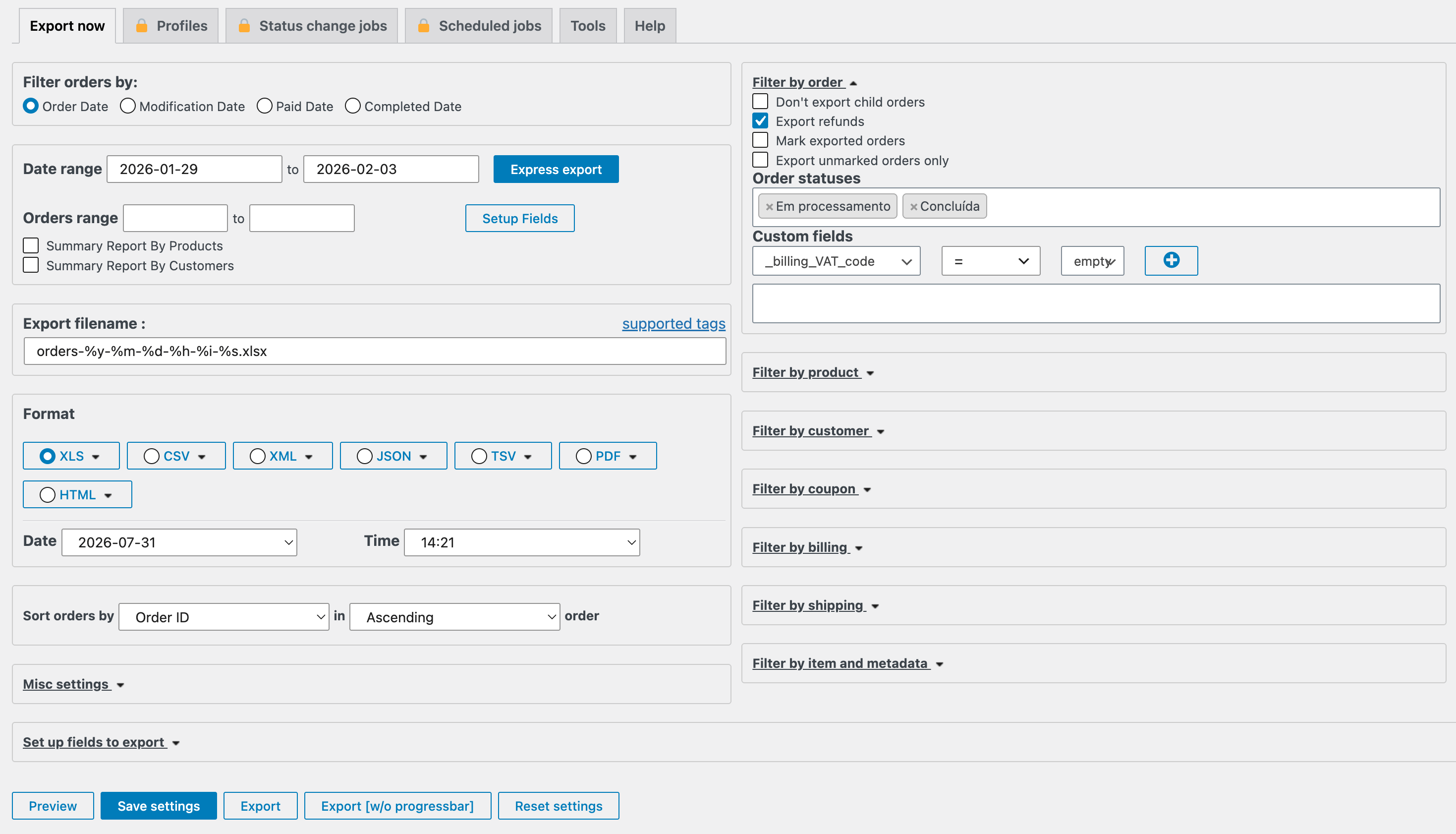
Task: Click the Setup Fields button
Action: coord(520,218)
